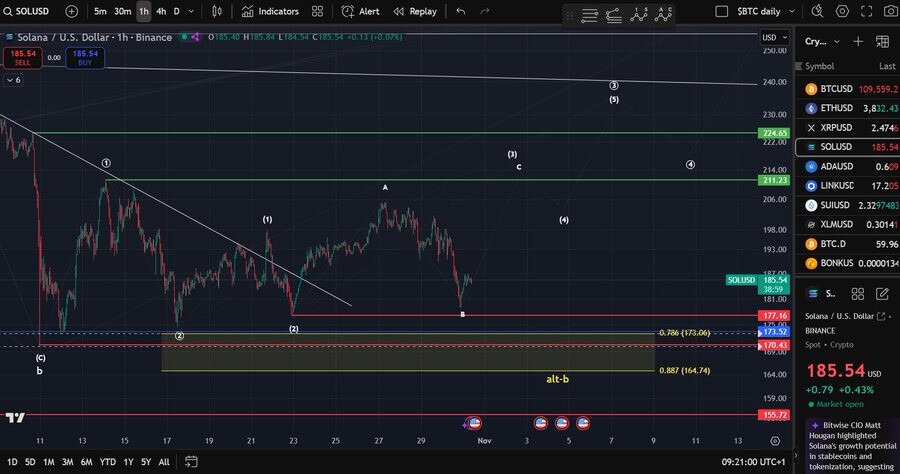900x474 pixels.
Task: Toggle the layout select square checkbox
Action: click(x=722, y=11)
